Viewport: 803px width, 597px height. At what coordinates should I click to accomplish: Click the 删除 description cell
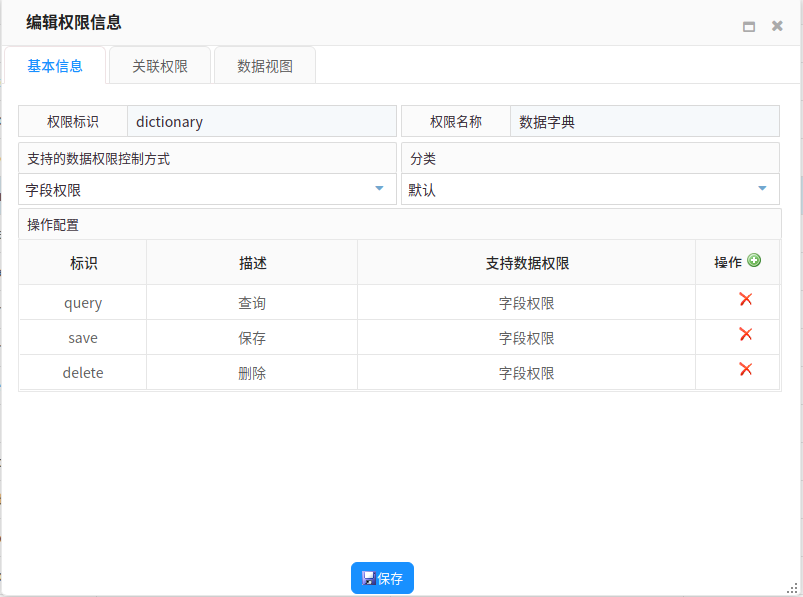[252, 373]
